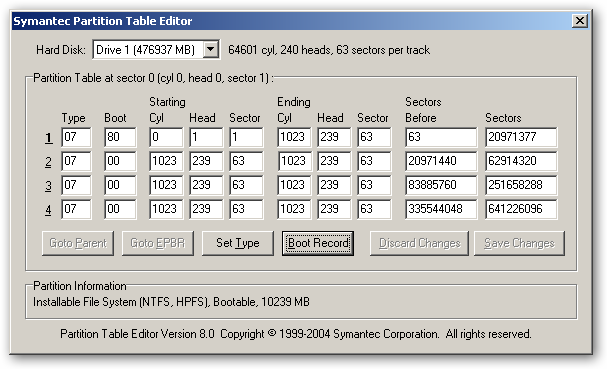Edit Ending Head field of partition 4
This screenshot has width=607, height=369.
tap(334, 209)
